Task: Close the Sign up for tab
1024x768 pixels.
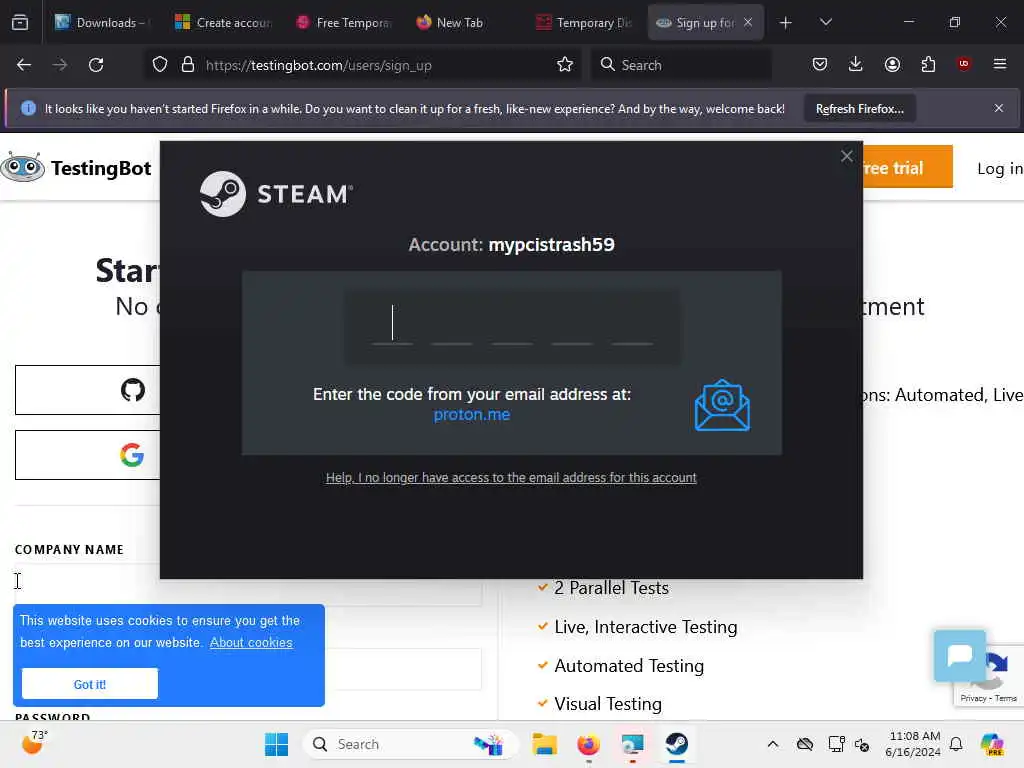Action: point(748,22)
